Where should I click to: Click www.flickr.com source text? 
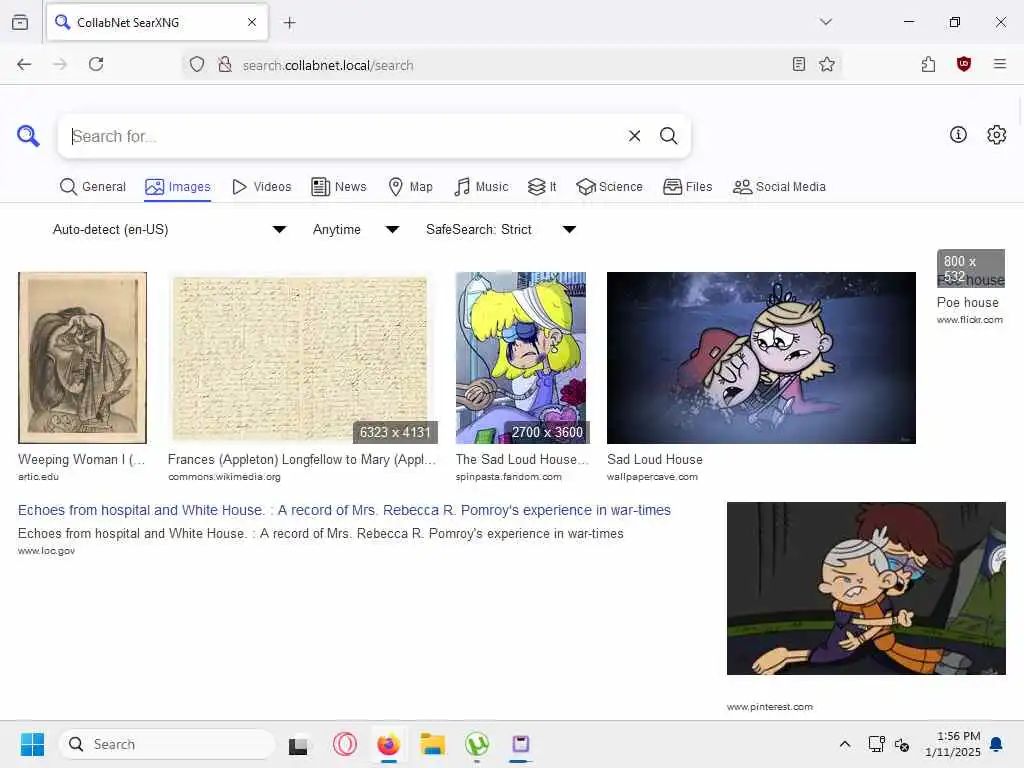pos(970,319)
